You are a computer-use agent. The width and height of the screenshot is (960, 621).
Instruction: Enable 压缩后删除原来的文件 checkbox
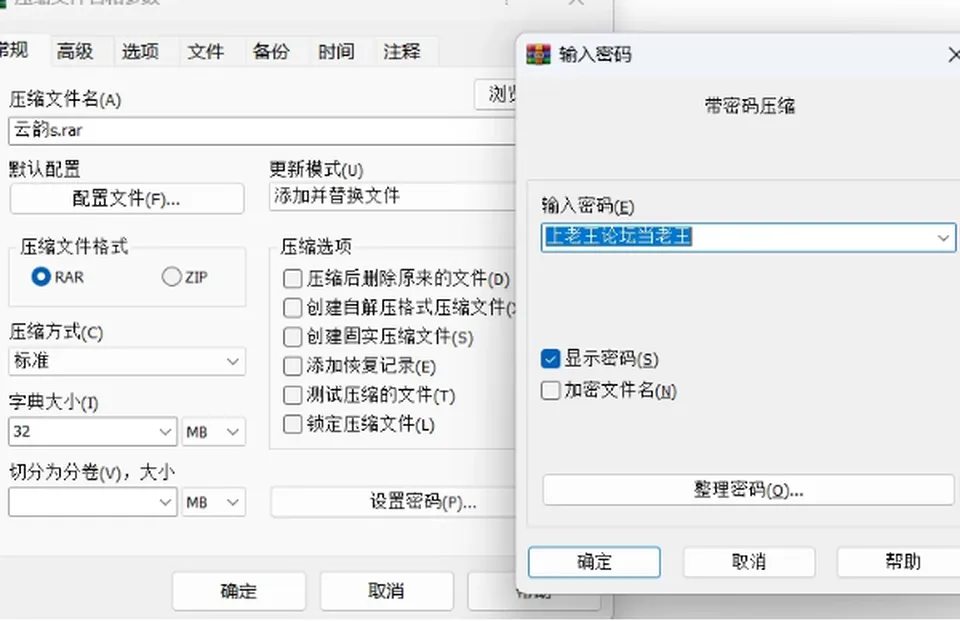(x=293, y=279)
